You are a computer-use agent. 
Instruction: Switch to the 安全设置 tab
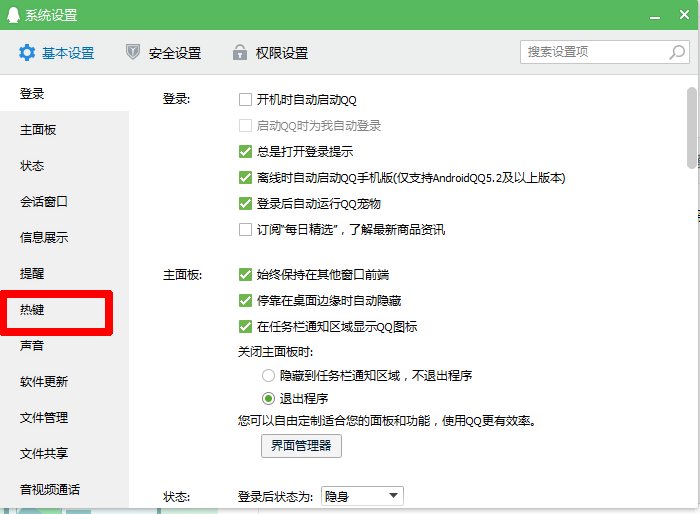point(163,53)
